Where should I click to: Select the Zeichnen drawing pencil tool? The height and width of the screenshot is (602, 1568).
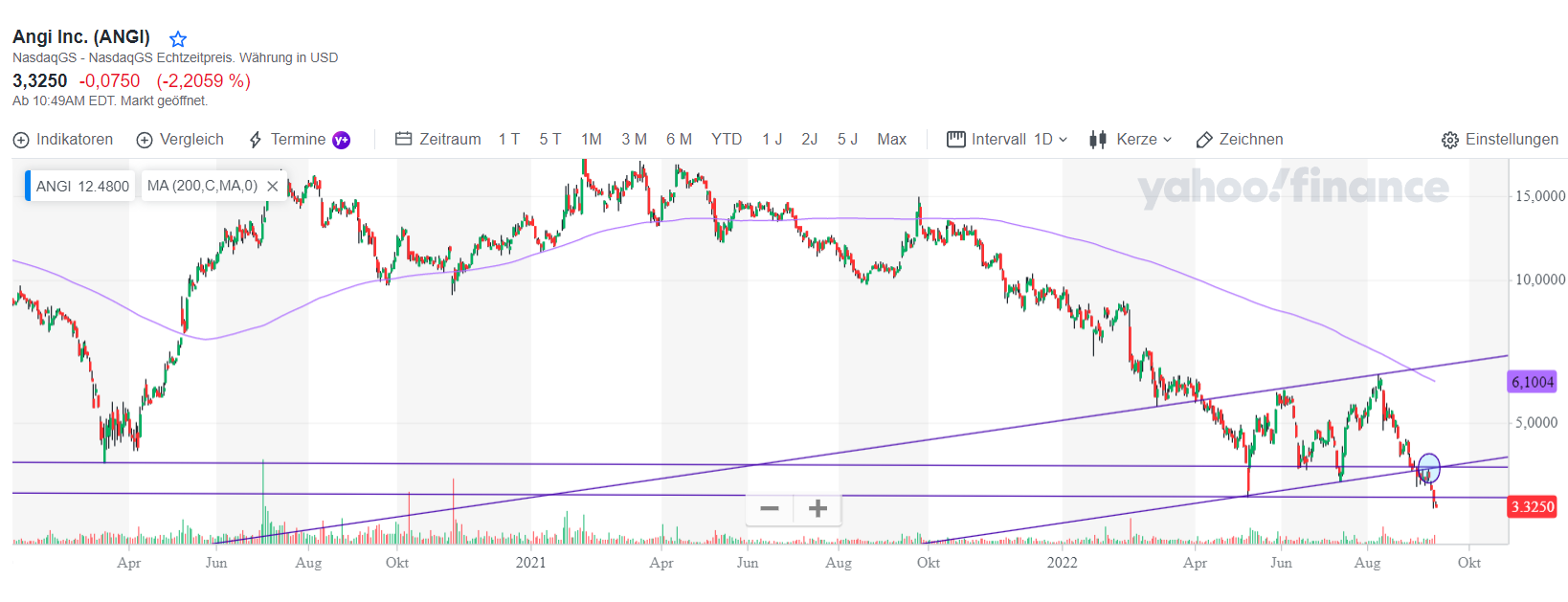click(x=1204, y=140)
